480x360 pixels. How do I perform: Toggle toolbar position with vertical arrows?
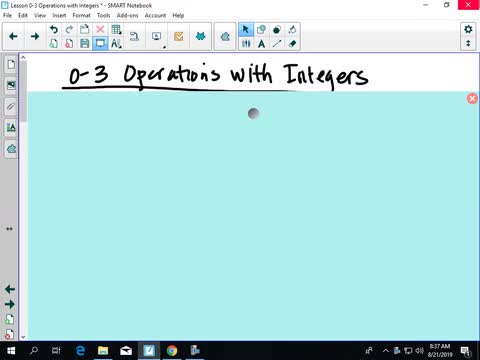[x=468, y=44]
